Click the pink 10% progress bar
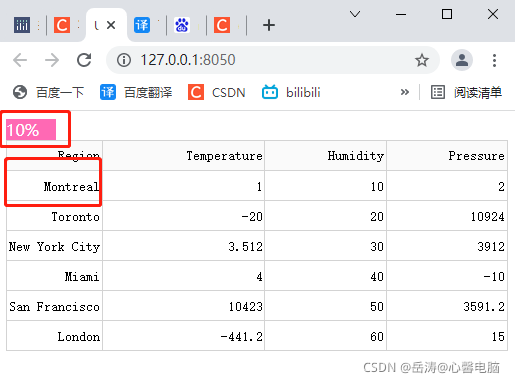This screenshot has height=383, width=515. pyautogui.click(x=31, y=130)
